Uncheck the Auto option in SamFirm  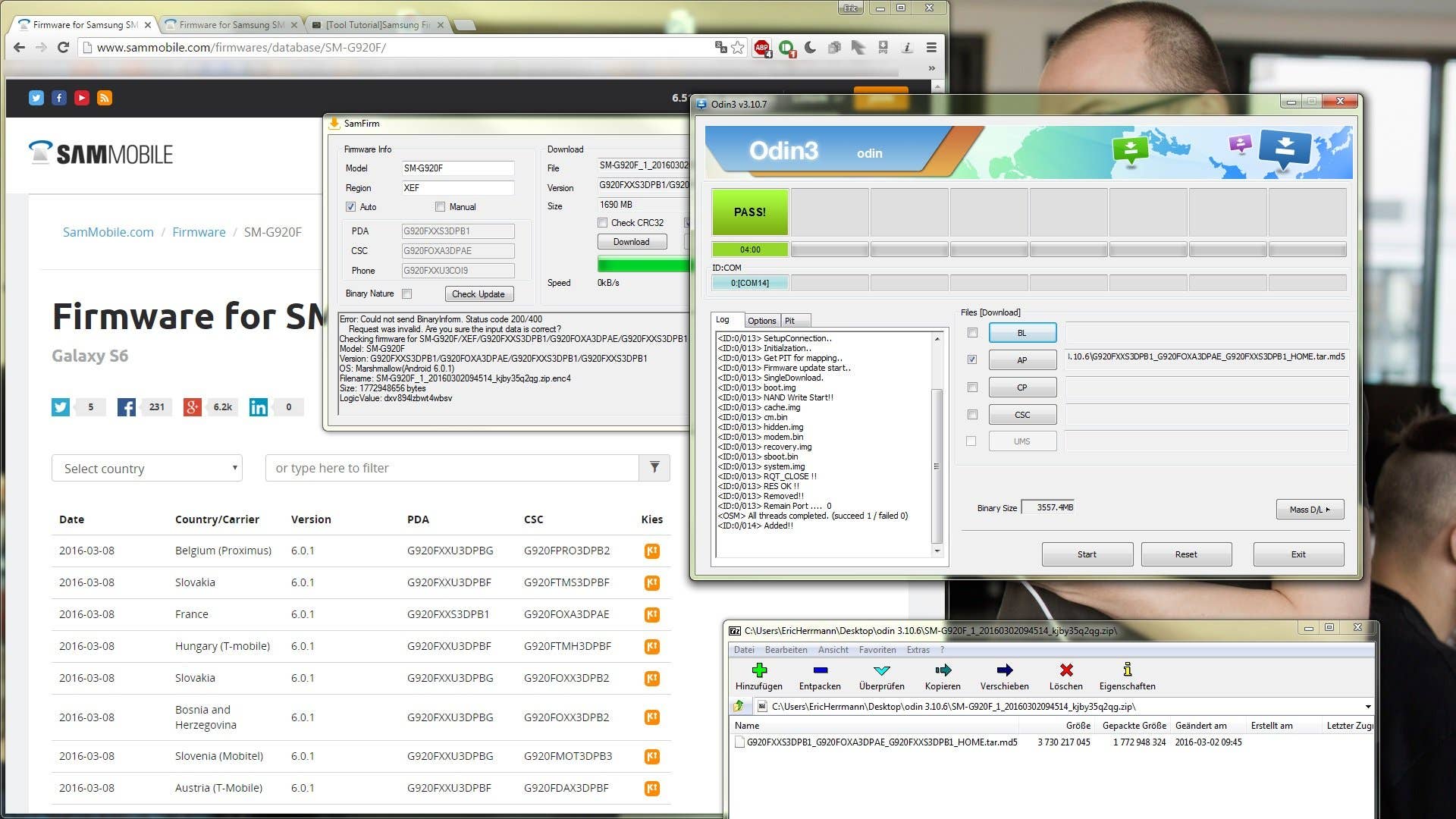pos(350,206)
